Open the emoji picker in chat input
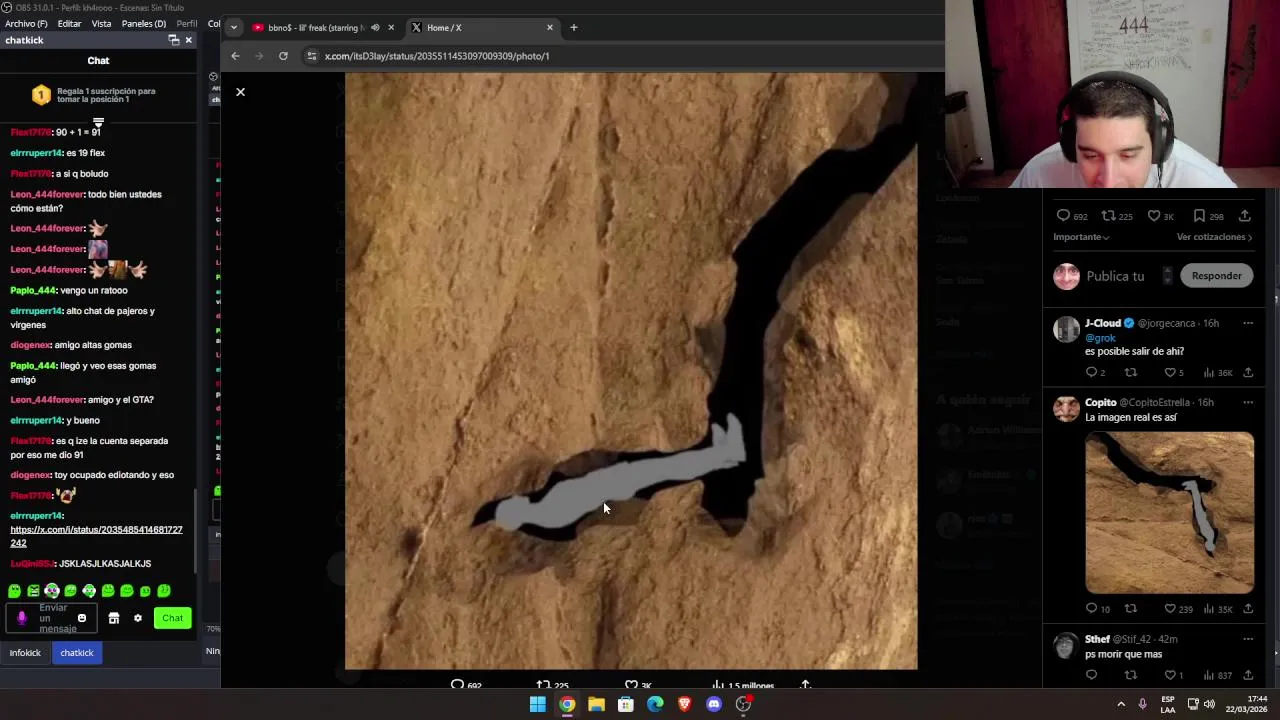 coord(82,618)
